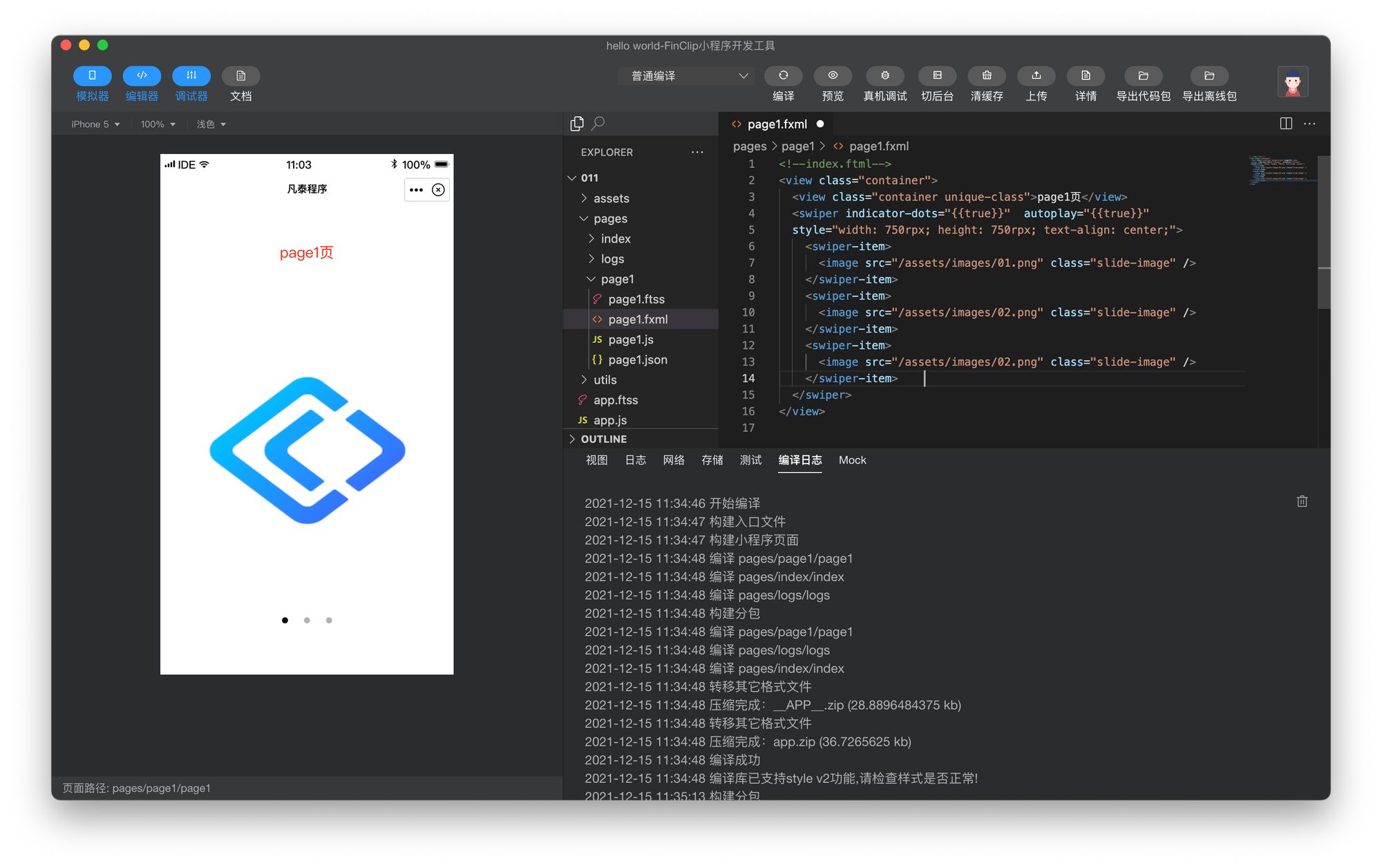Clear cache via the 清缓存 icon
The height and width of the screenshot is (868, 1382).
pos(986,75)
